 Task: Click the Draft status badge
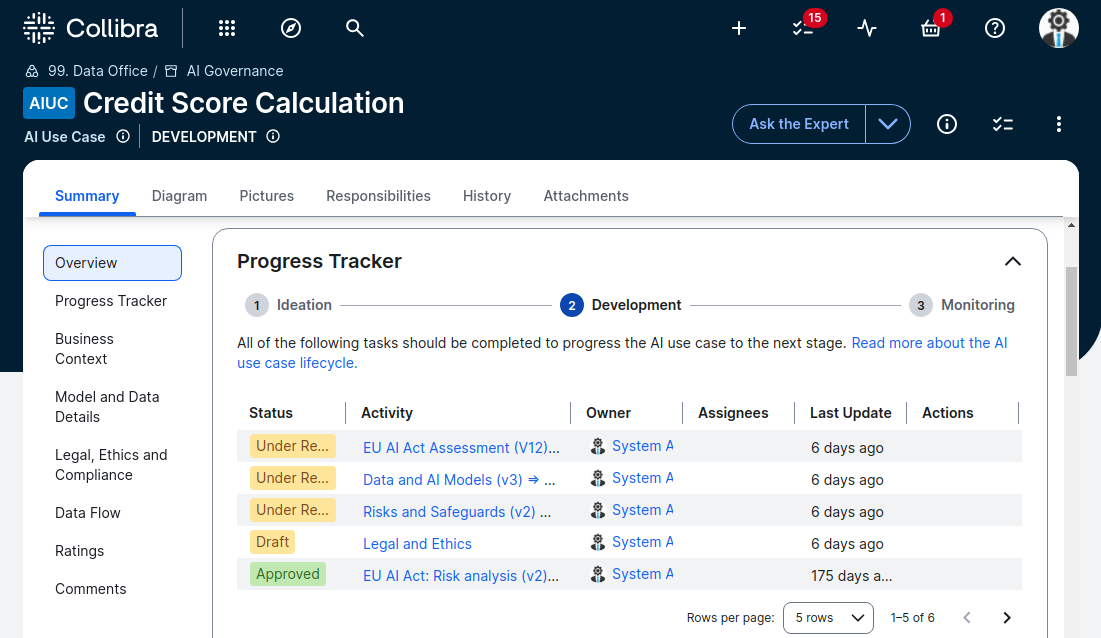pyautogui.click(x=272, y=542)
